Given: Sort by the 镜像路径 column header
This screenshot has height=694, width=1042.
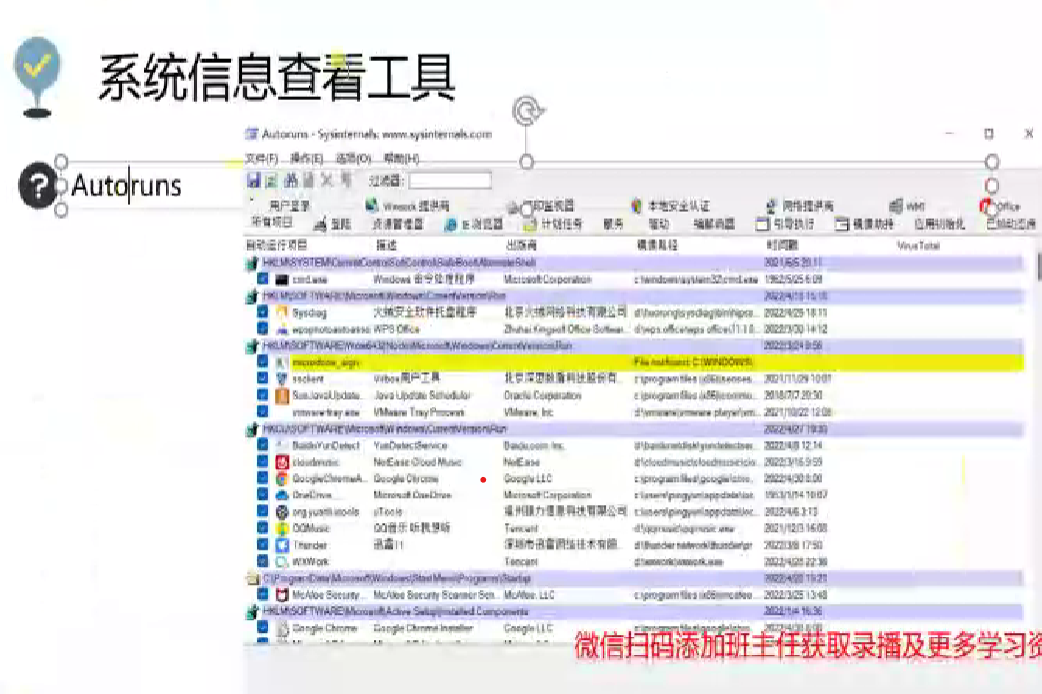Looking at the screenshot, I should (657, 245).
